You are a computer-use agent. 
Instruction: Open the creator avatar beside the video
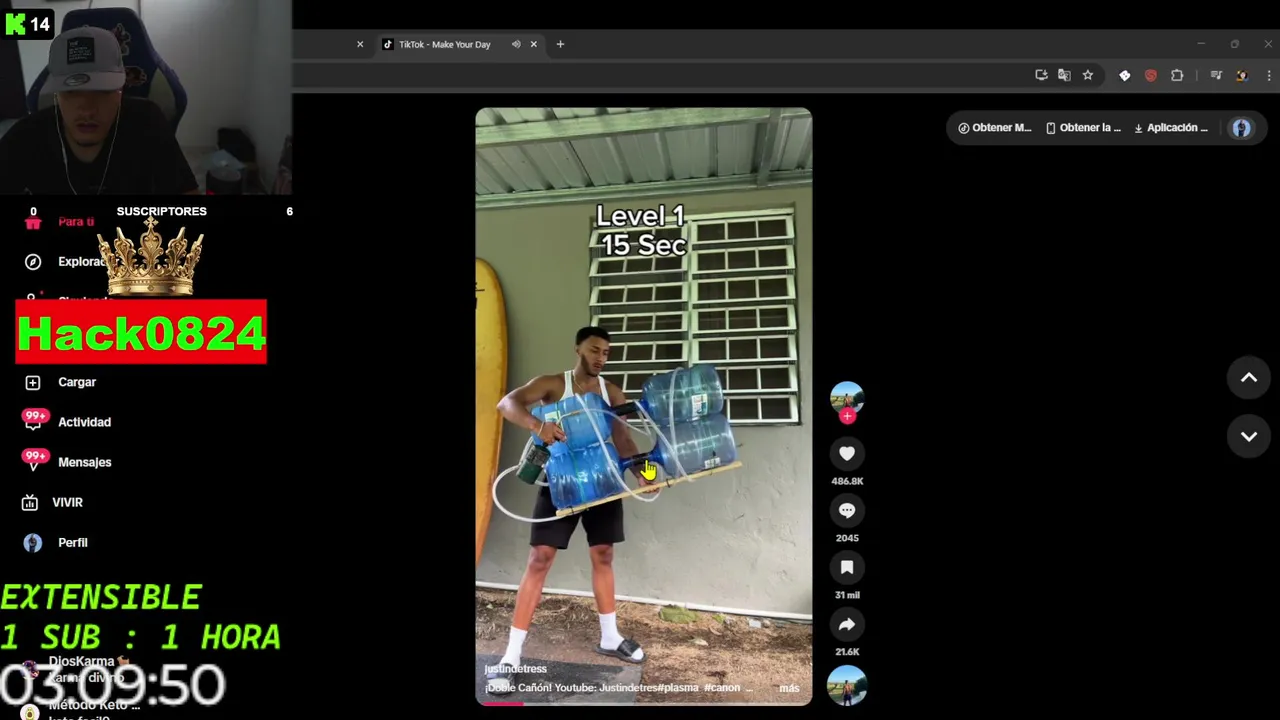tap(847, 398)
